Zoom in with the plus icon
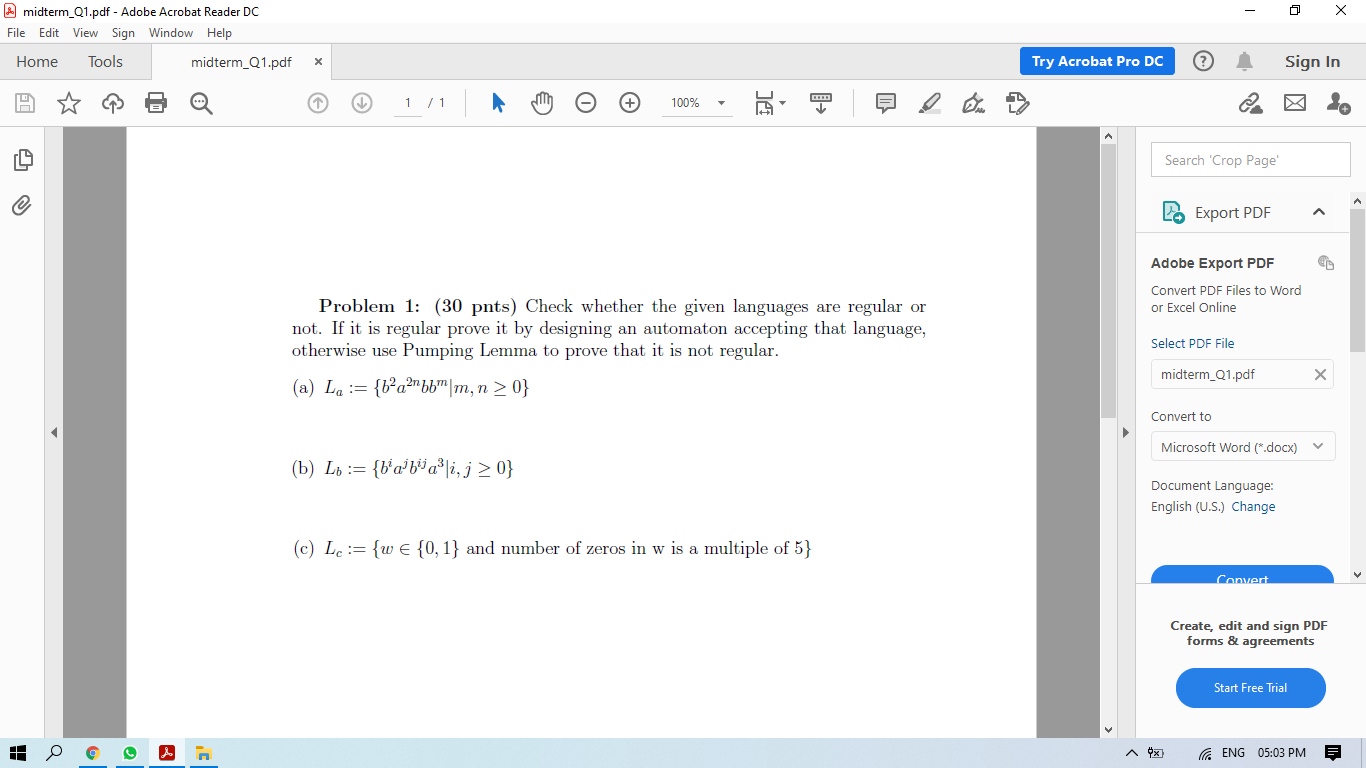The width and height of the screenshot is (1366, 768). tap(629, 103)
